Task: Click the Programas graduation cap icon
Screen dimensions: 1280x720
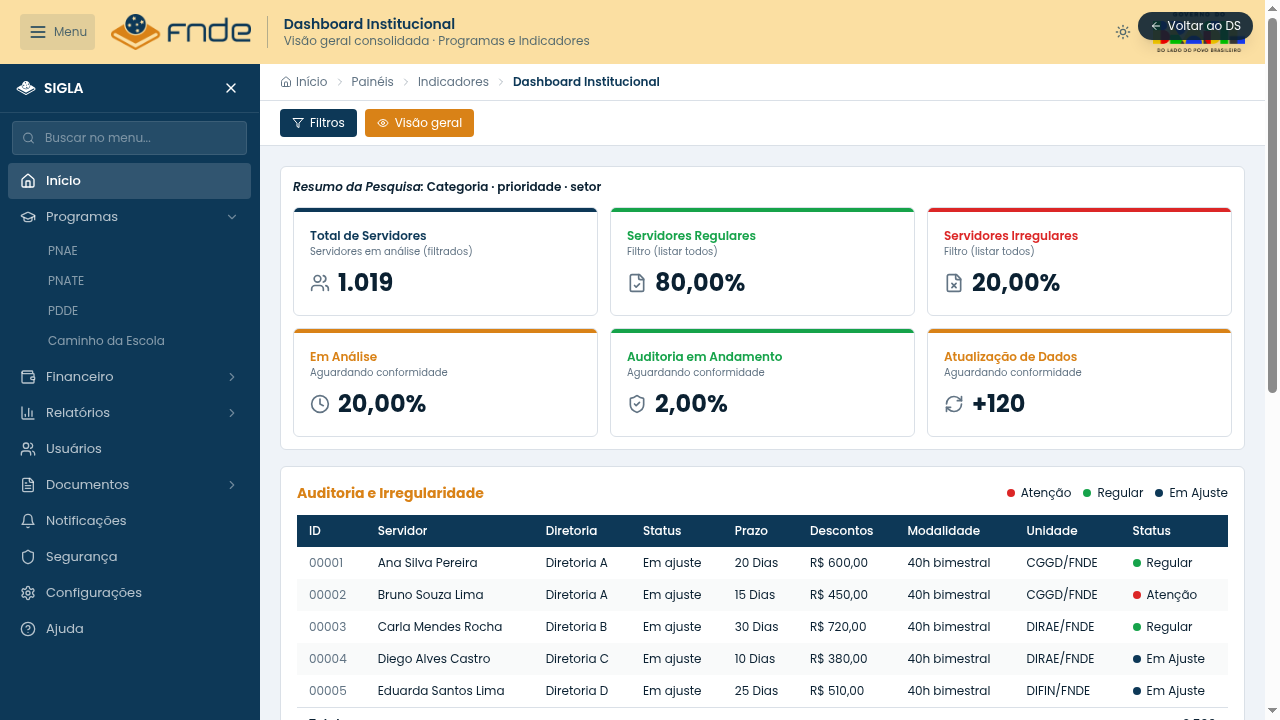Action: point(28,217)
